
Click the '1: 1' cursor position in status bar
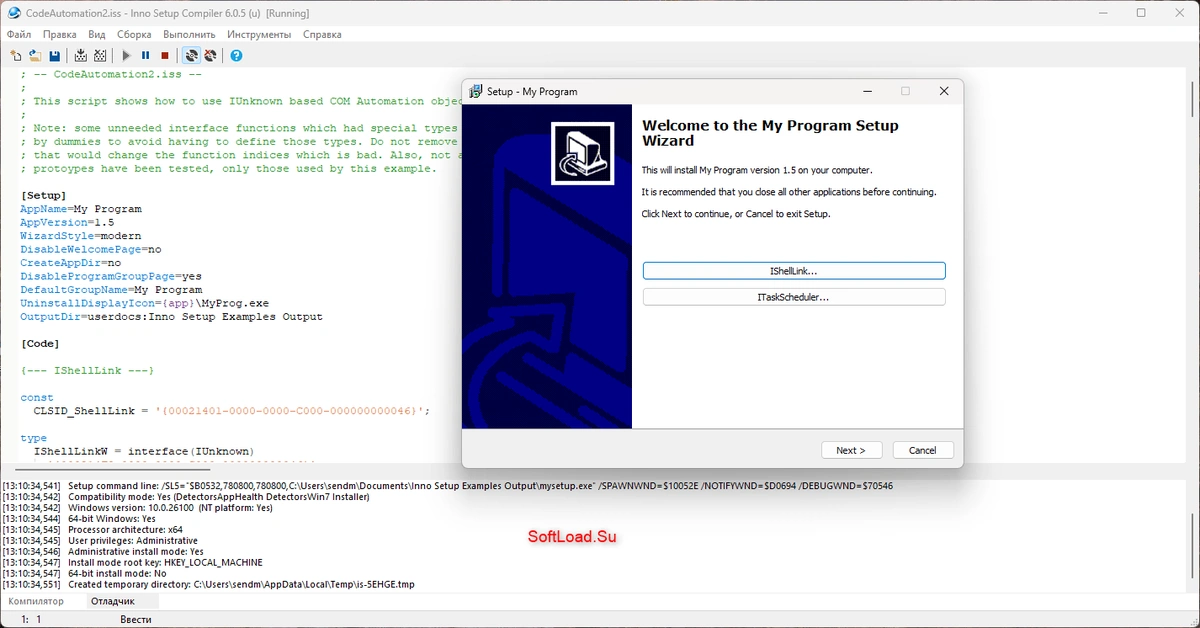(30, 620)
